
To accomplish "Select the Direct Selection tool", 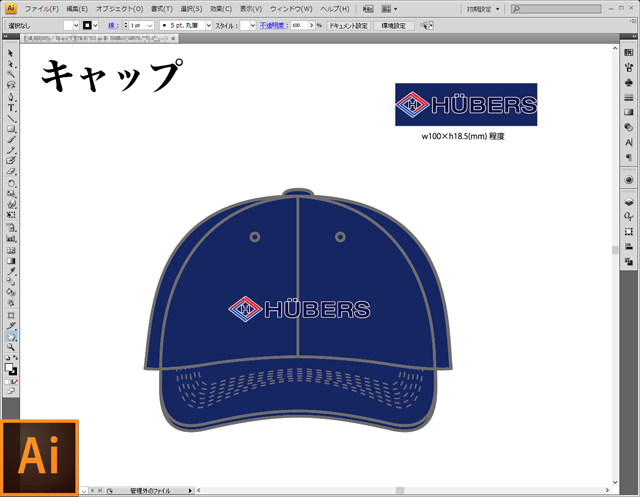I will (x=11, y=64).
